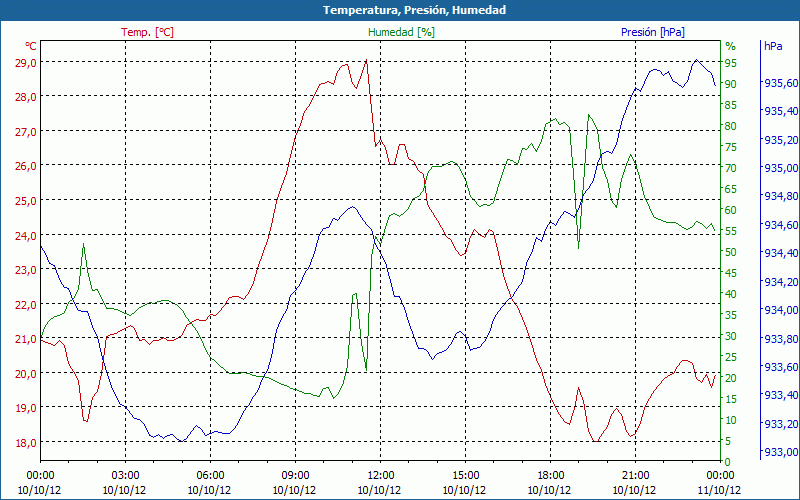
Task: Click temperature axis value '26,0'
Action: [26, 166]
